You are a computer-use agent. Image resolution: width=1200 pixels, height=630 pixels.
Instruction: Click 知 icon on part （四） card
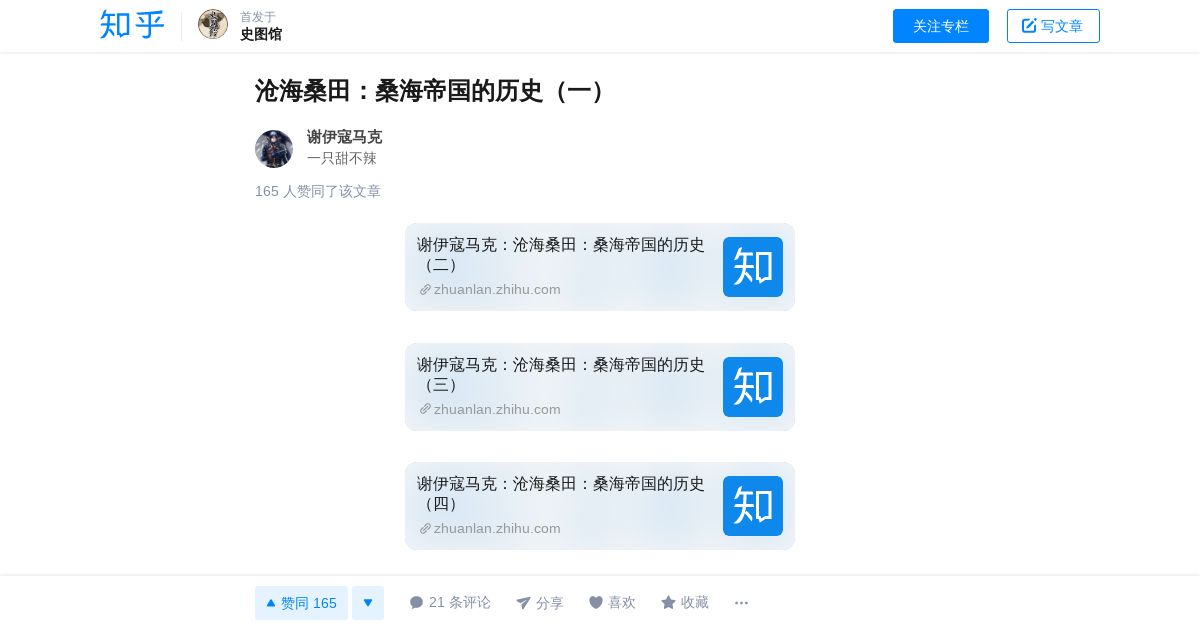[x=753, y=506]
